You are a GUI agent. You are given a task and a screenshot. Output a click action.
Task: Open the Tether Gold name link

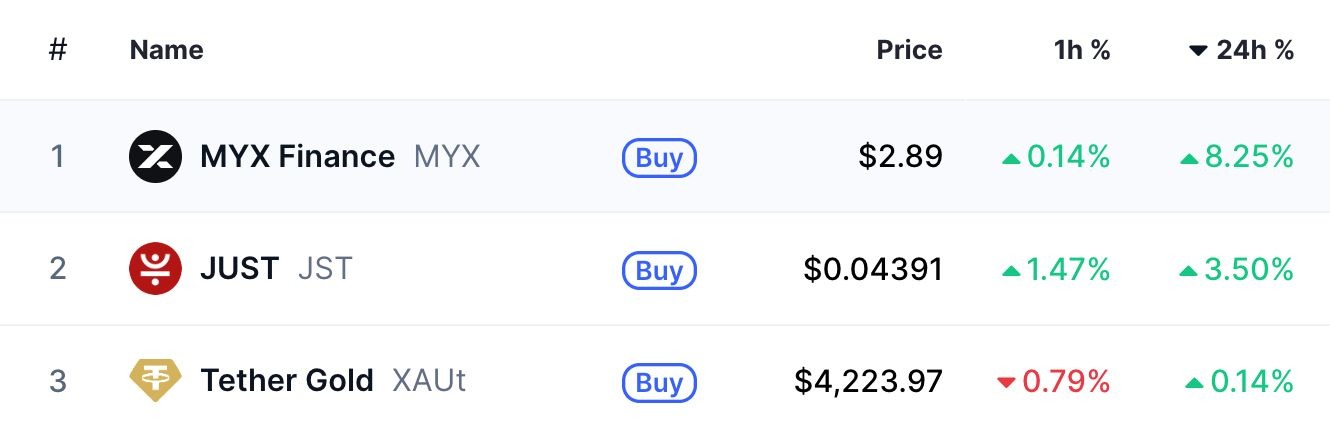click(287, 381)
